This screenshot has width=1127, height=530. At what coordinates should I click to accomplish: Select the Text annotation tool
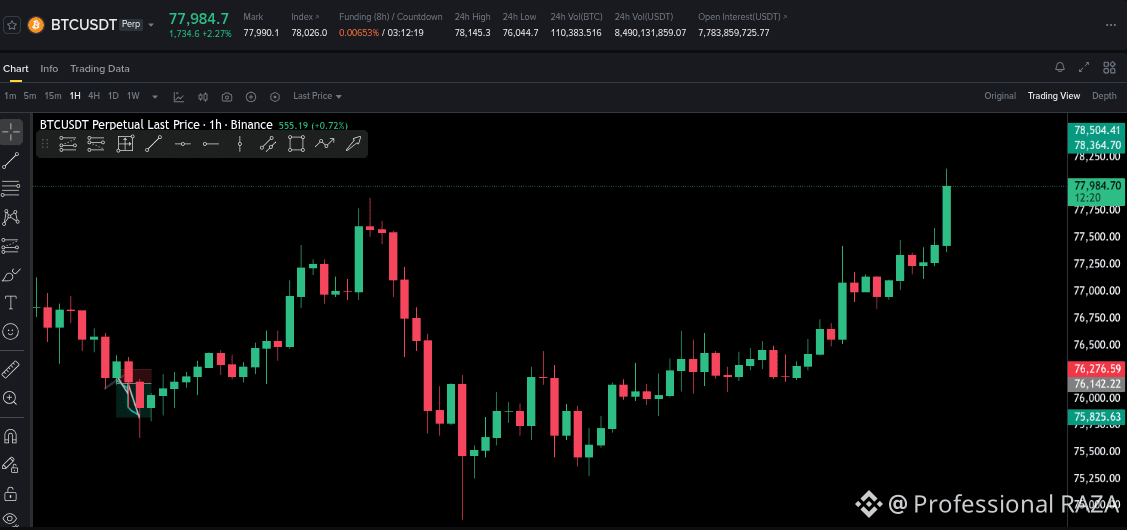[11, 302]
